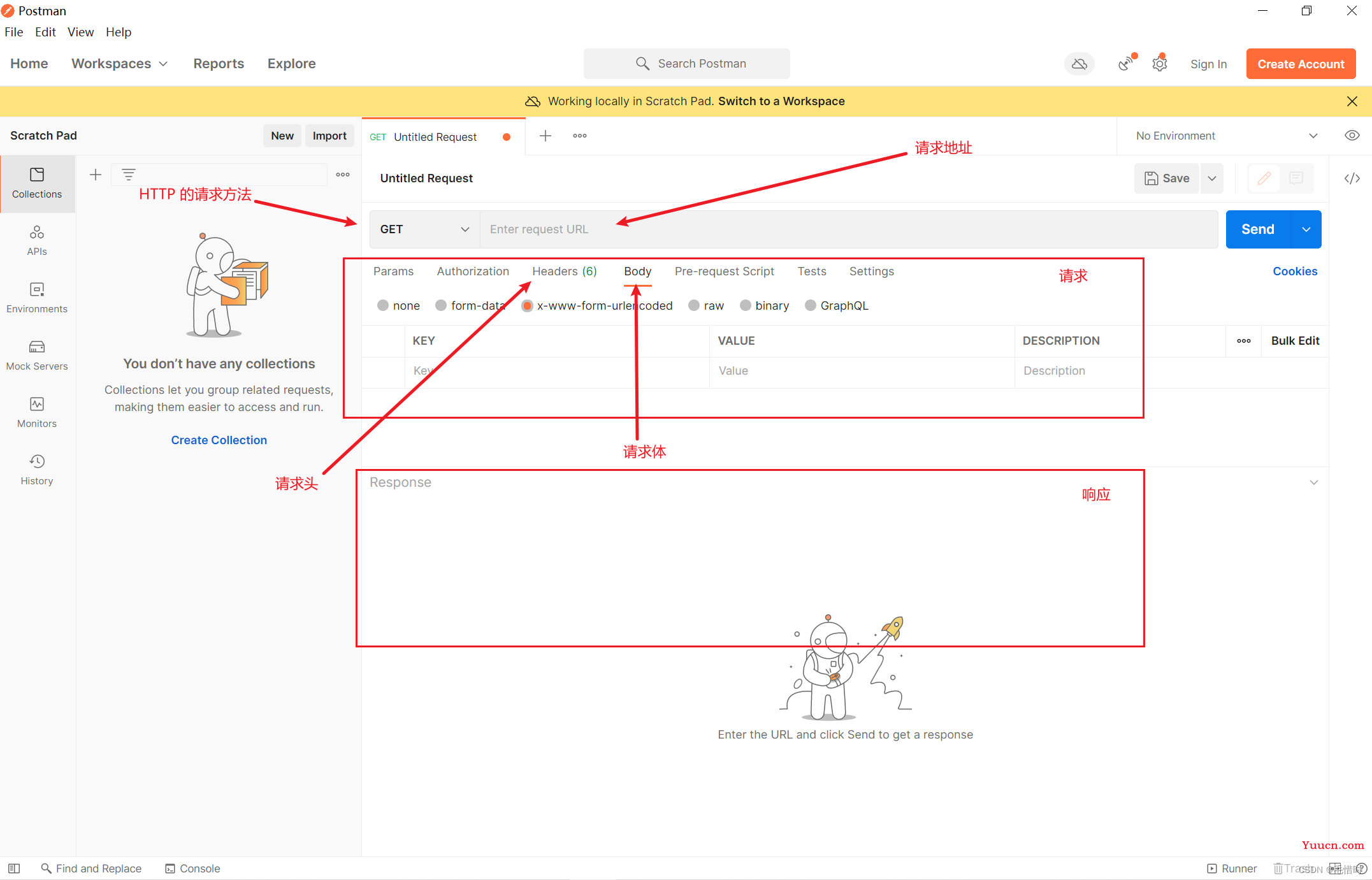This screenshot has width=1372, height=880.
Task: Open the History sidebar panel
Action: point(37,470)
